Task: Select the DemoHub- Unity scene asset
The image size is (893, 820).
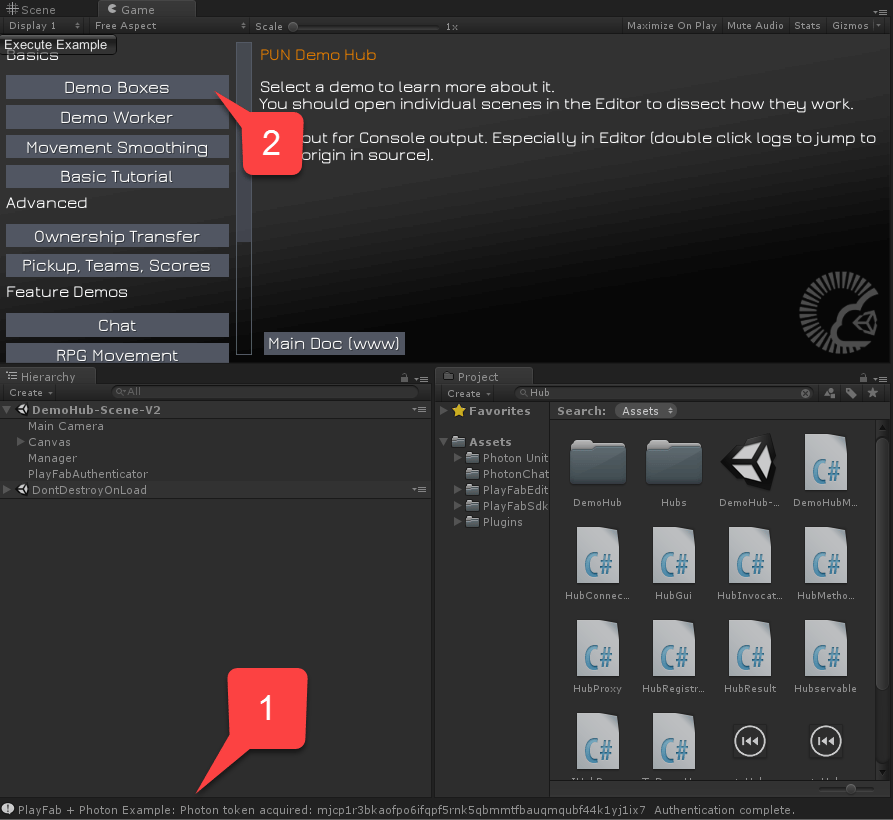Action: [749, 462]
